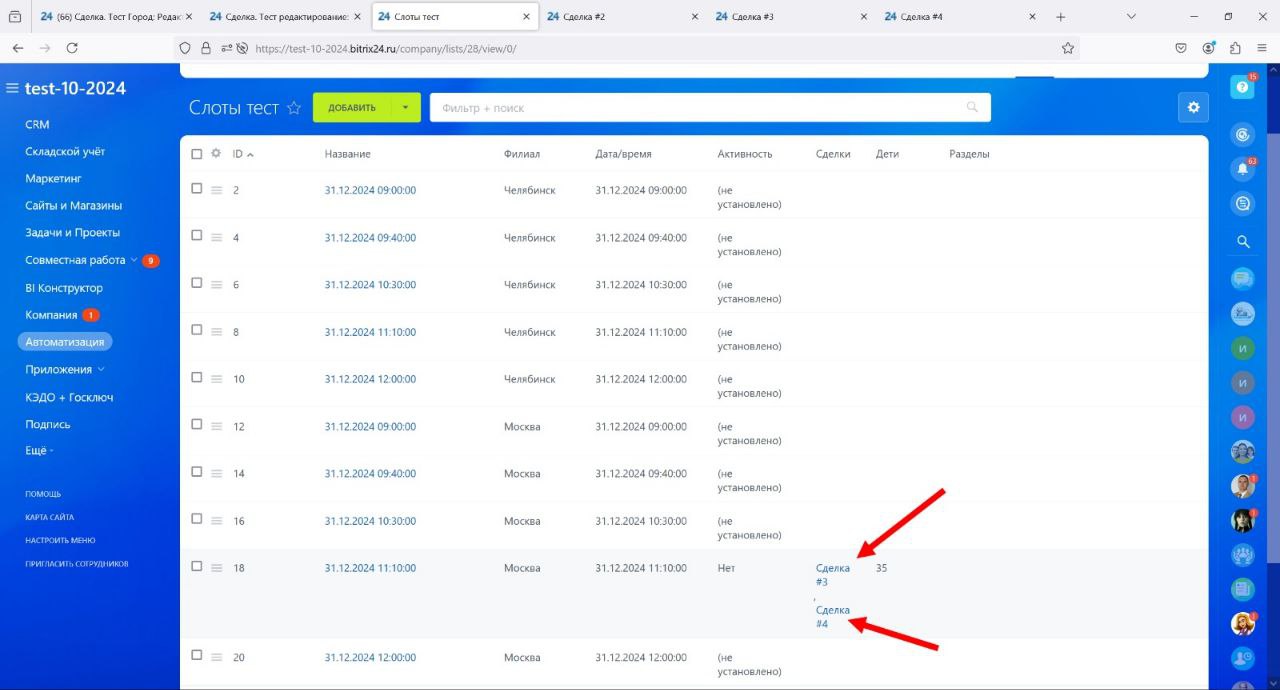The width and height of the screenshot is (1280, 690).
Task: Toggle the left sidebar hamburger menu
Action: click(13, 88)
